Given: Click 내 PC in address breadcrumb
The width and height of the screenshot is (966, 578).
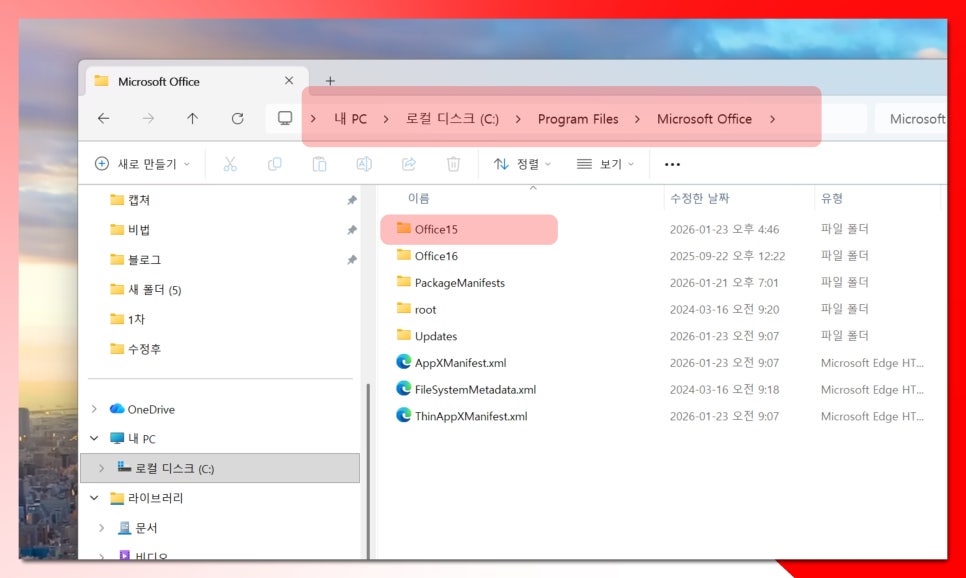Looking at the screenshot, I should click(x=350, y=119).
